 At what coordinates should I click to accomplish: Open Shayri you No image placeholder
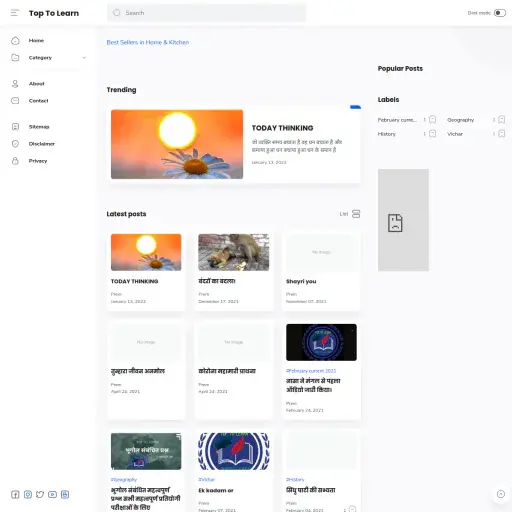(x=321, y=252)
